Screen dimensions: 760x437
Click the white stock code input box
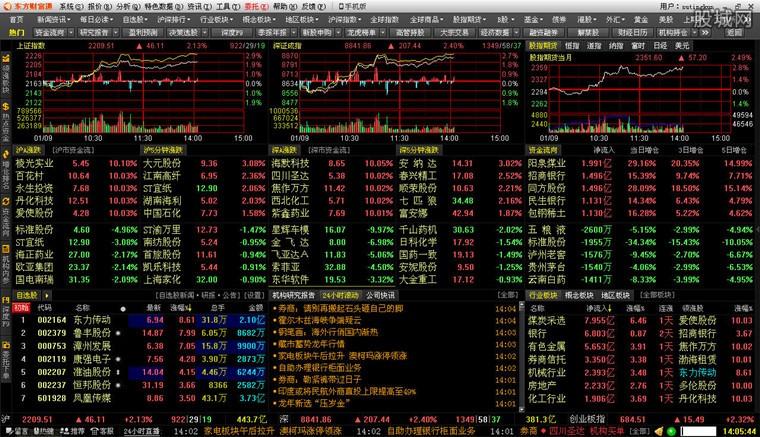[x=698, y=431]
